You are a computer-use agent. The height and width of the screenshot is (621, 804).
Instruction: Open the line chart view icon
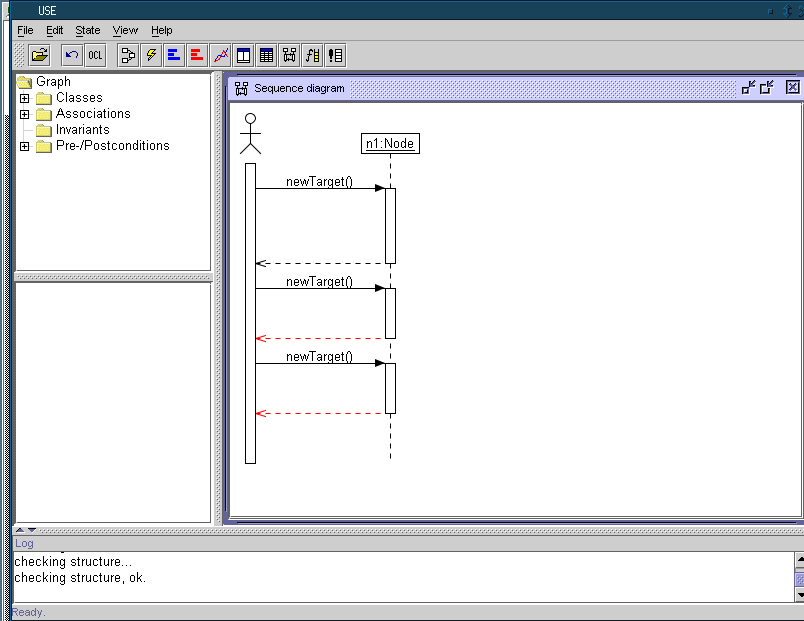point(221,55)
